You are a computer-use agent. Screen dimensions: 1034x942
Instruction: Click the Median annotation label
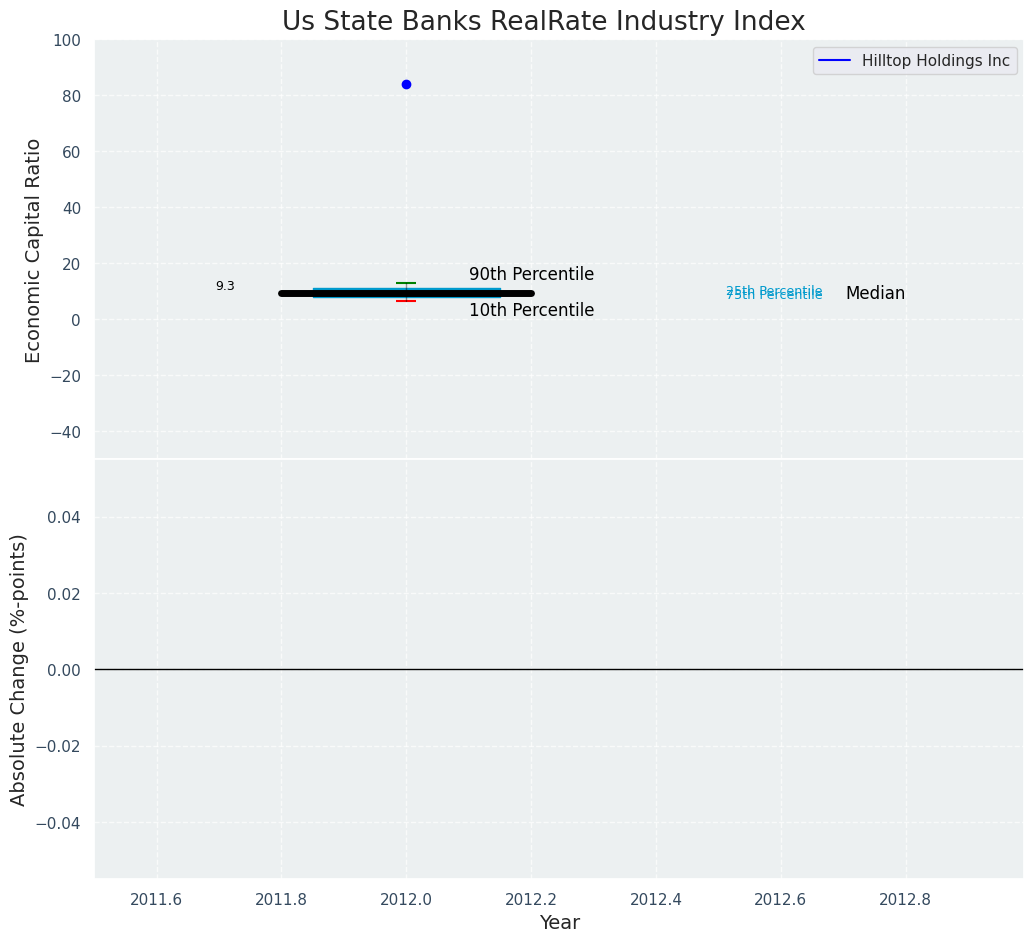[x=875, y=293]
